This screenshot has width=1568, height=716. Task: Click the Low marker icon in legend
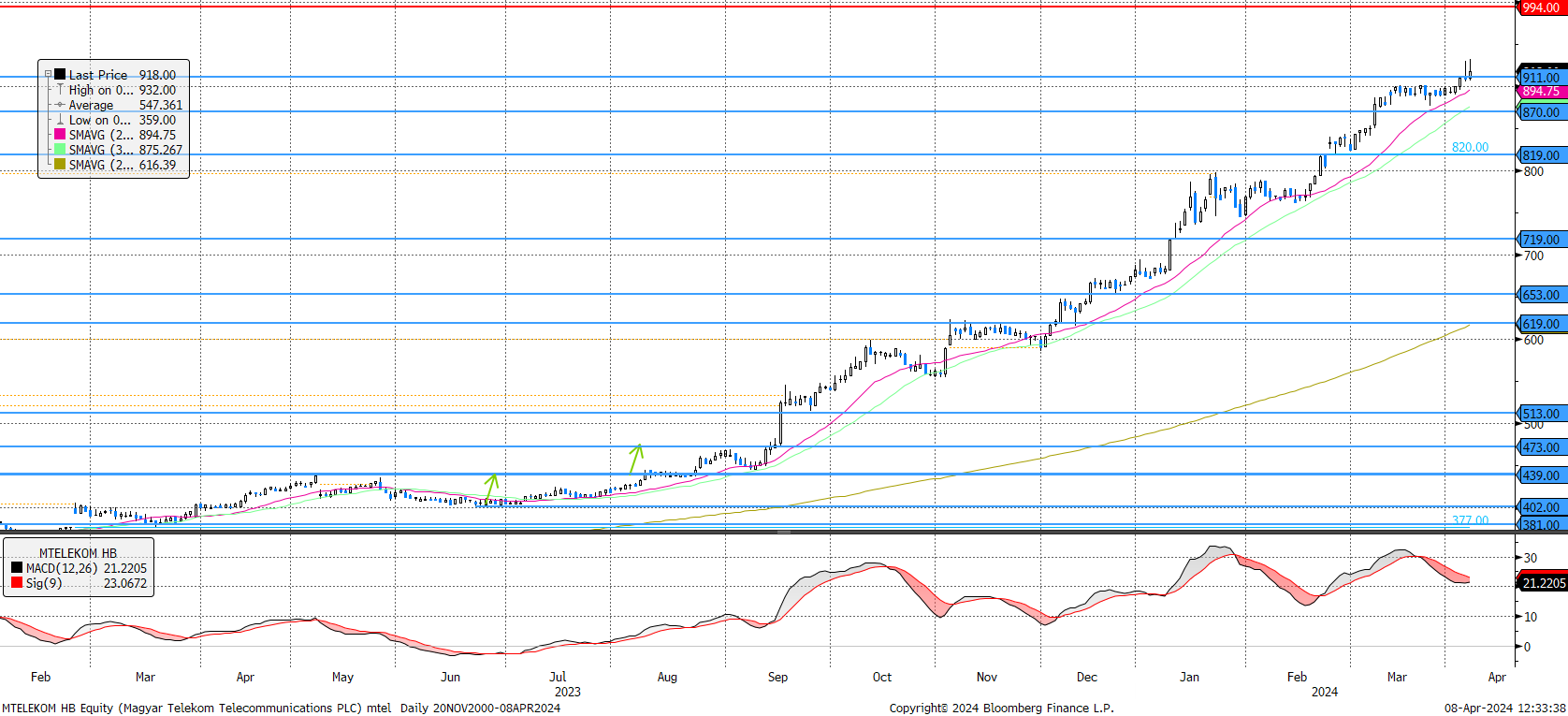click(60, 120)
